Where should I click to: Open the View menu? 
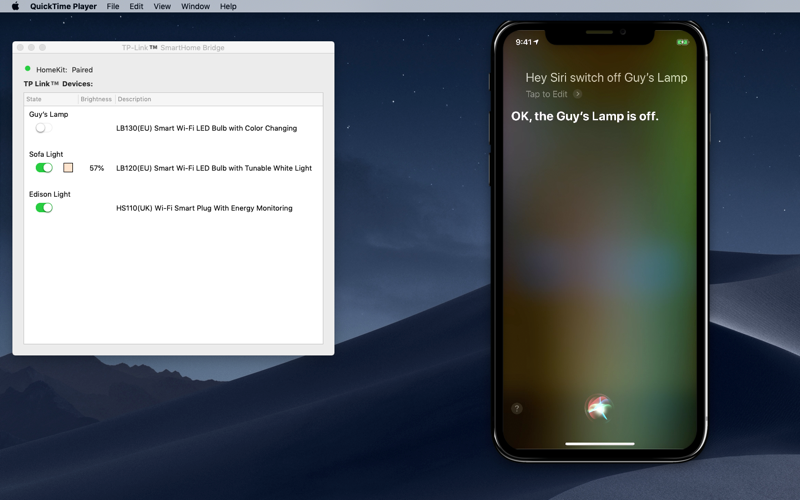(162, 6)
